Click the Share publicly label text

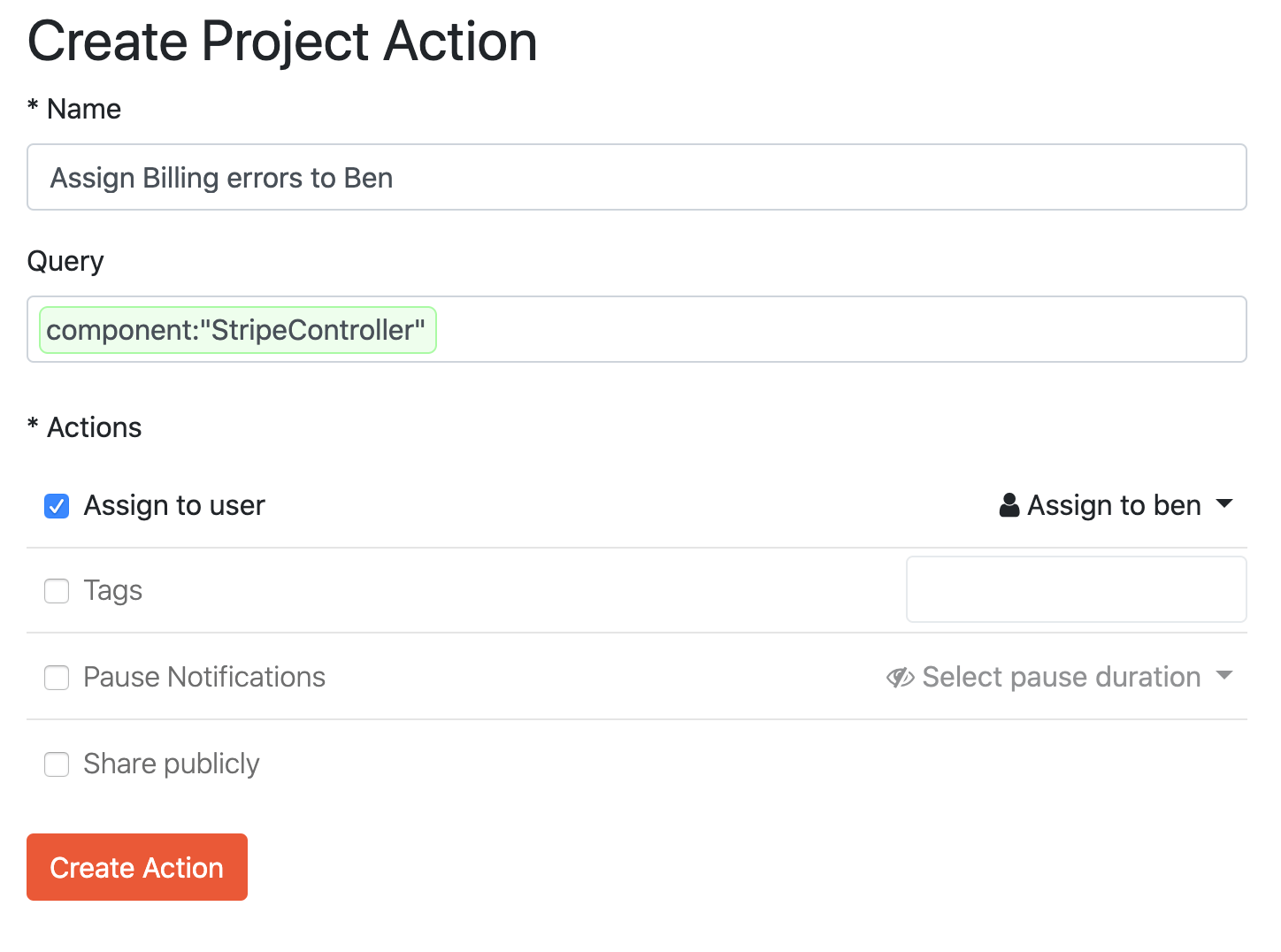tap(171, 764)
